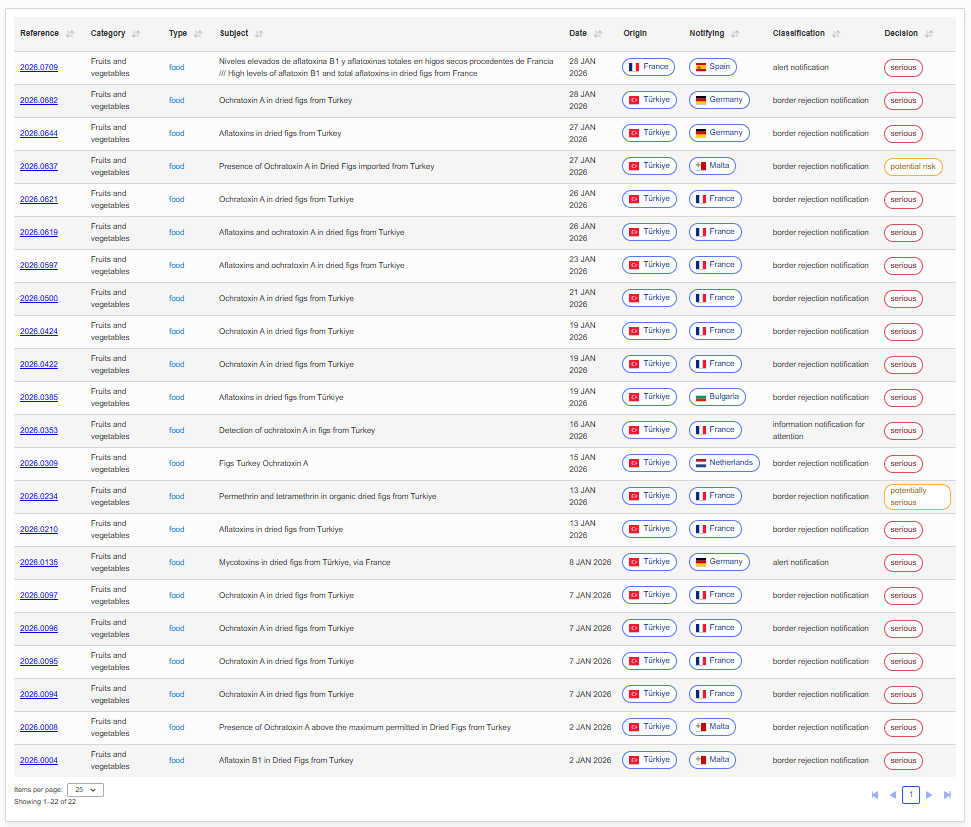This screenshot has height=827, width=971.
Task: Click the Decision column sort icon
Action: (x=929, y=34)
